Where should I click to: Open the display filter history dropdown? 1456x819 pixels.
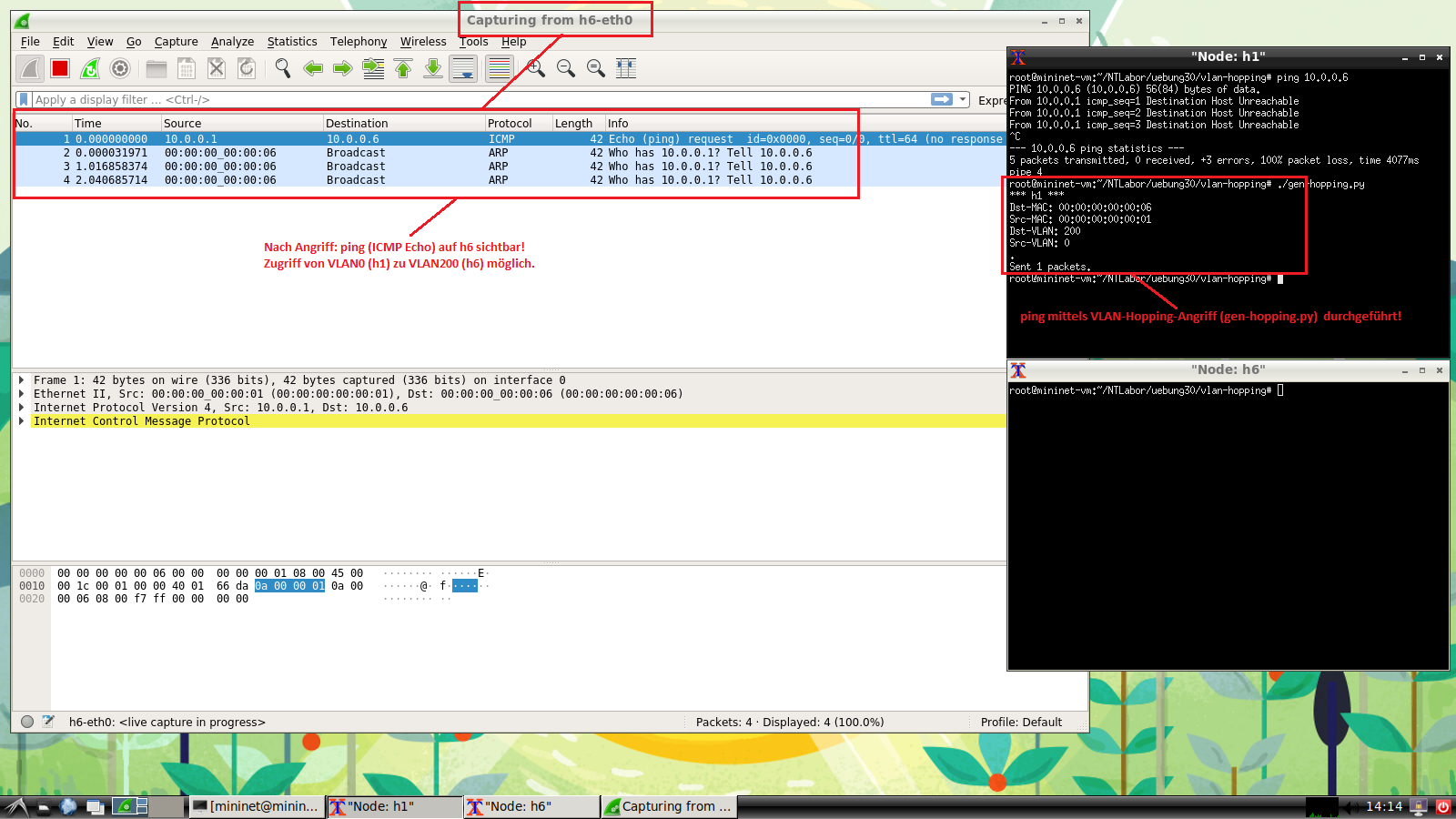coord(963,99)
